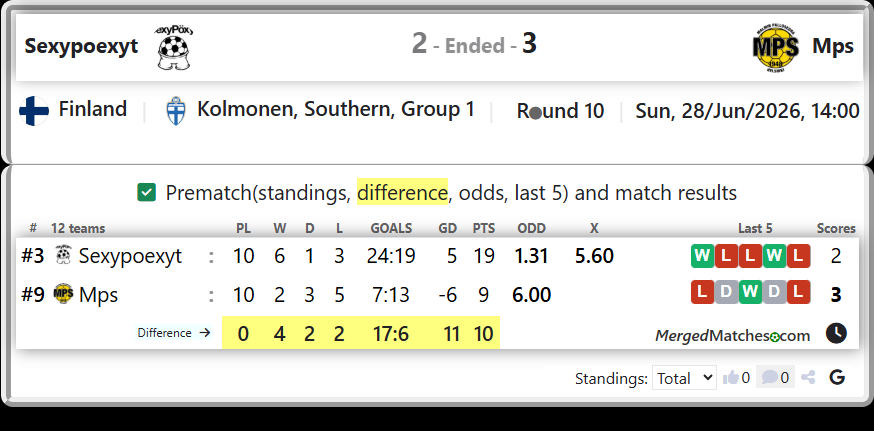Click the Google G icon
874x431 pixels.
click(x=837, y=377)
